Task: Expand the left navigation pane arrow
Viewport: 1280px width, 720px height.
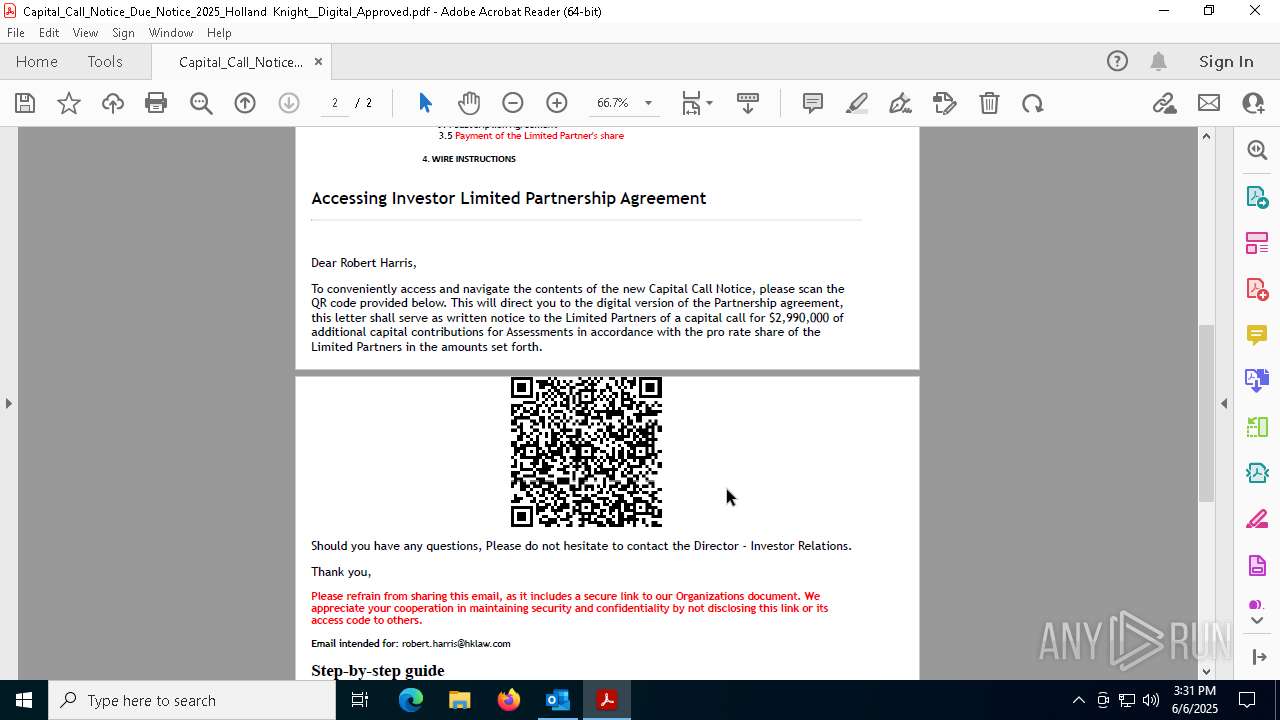Action: coord(9,403)
